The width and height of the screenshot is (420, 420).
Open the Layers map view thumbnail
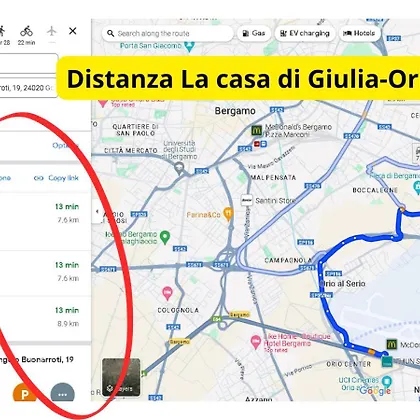(x=121, y=377)
